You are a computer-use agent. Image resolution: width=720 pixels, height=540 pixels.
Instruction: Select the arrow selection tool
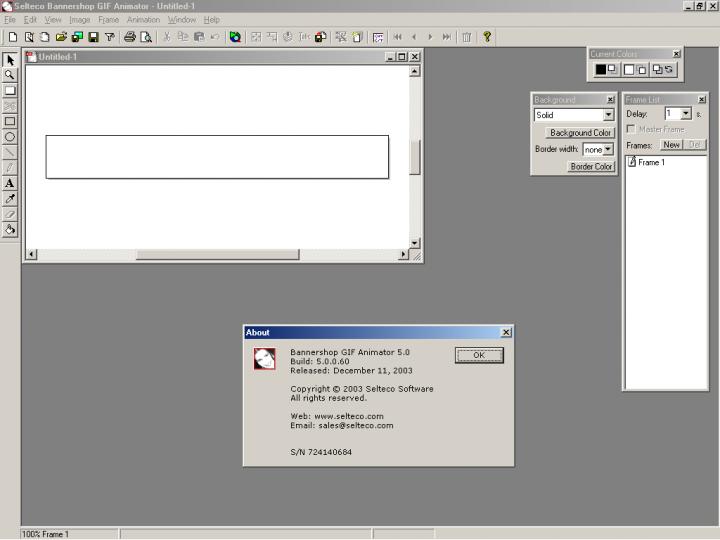[10, 60]
